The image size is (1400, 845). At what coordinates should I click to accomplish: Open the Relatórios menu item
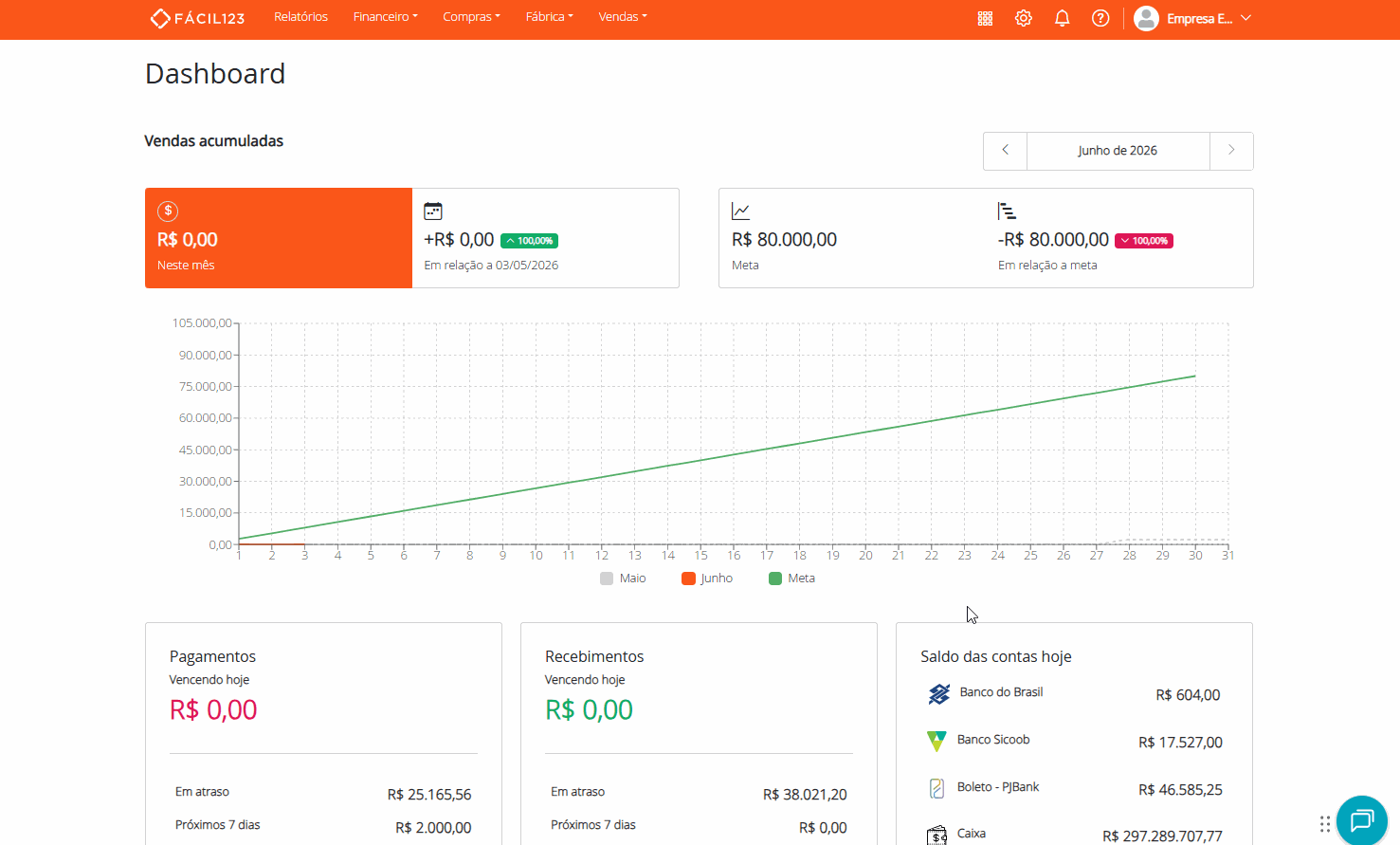point(300,17)
